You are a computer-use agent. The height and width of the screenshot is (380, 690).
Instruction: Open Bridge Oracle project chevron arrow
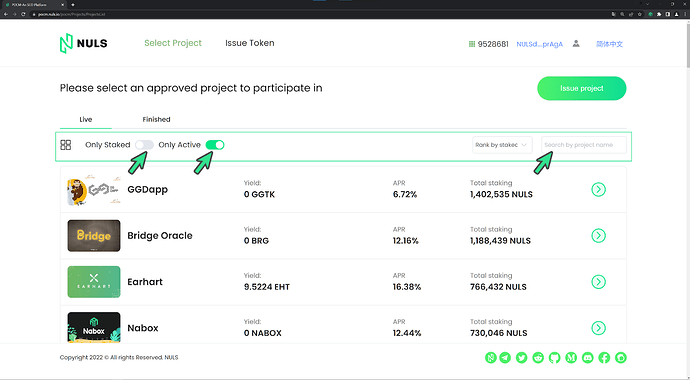[598, 236]
